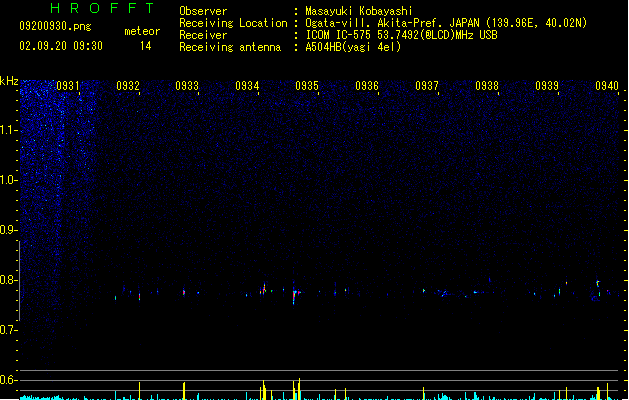The image size is (629, 400).
Task: Click the HROFFT title text
Action: [102, 8]
